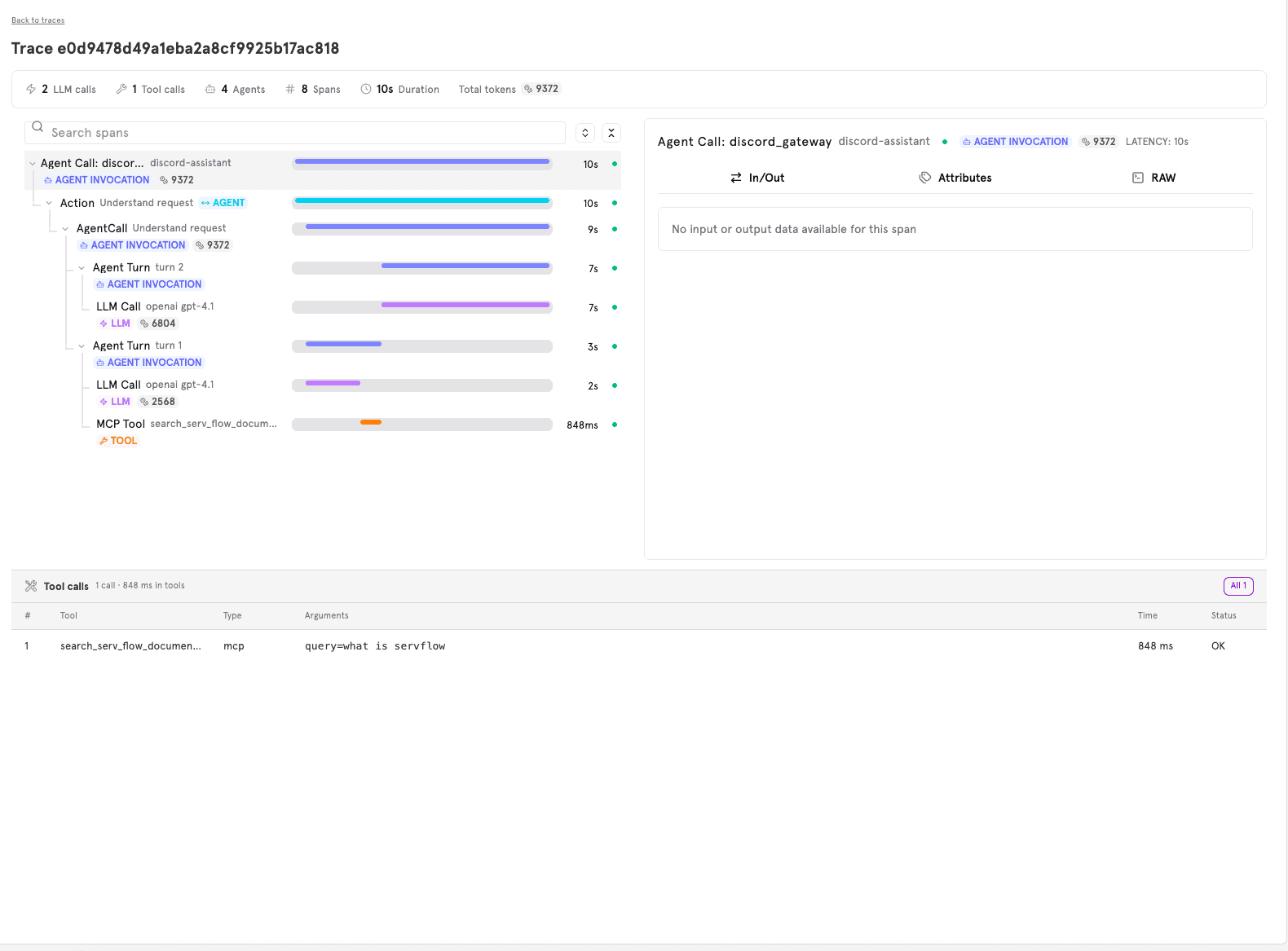Click the AGENT INVOCATION badge under 'Agent Turn turn 2'

tap(149, 284)
